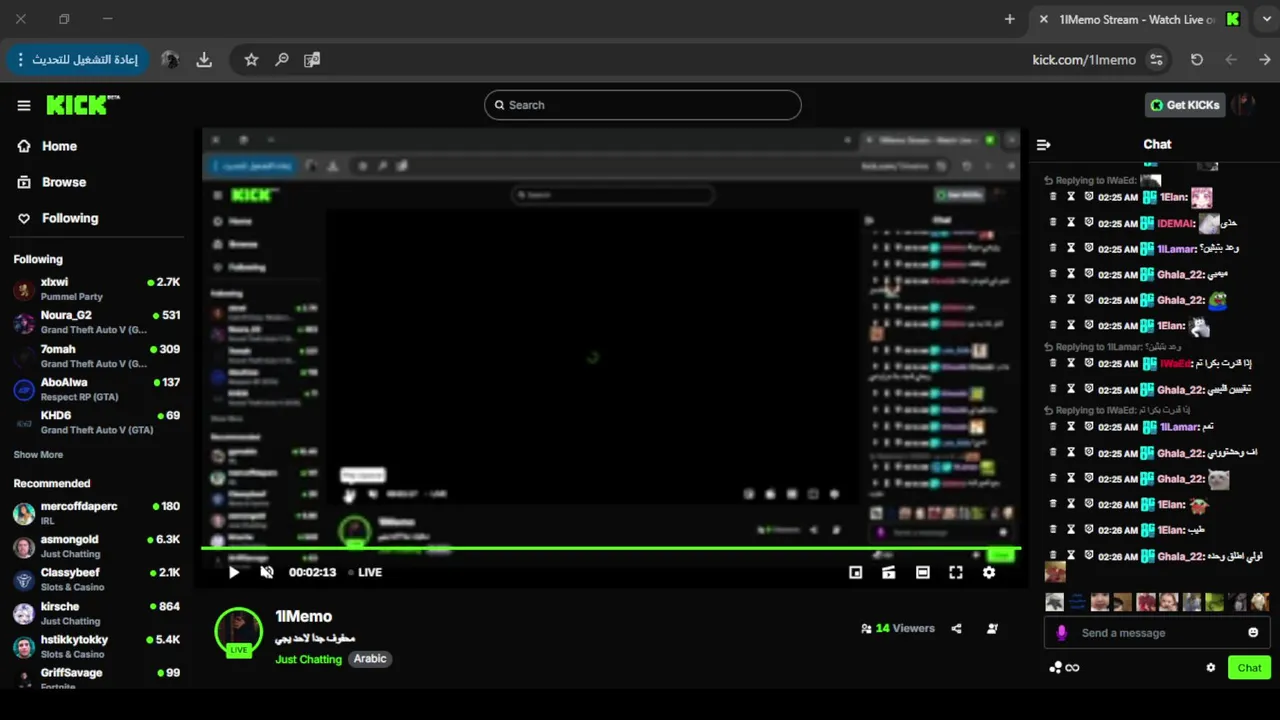Toggle theater mode in player controls
1280x720 pixels.
(923, 572)
